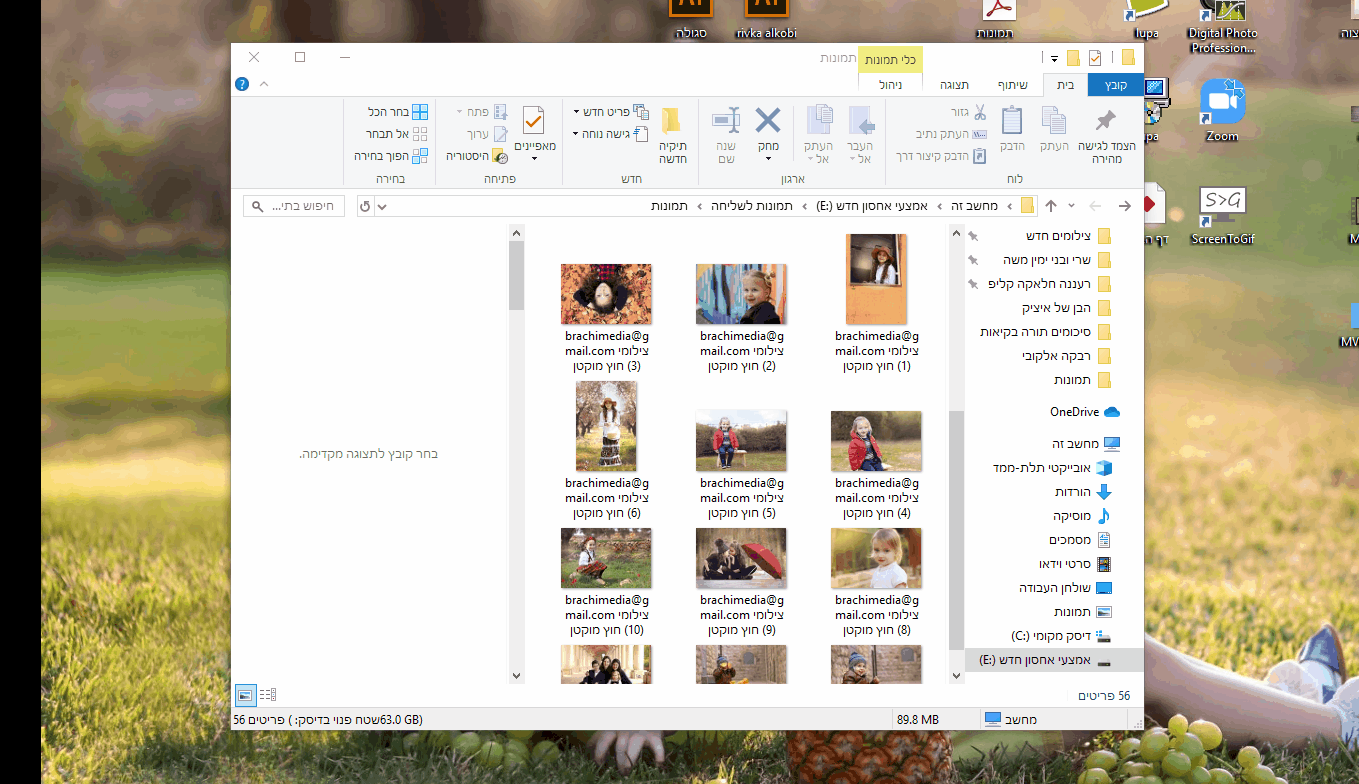The image size is (1359, 784).
Task: Switch to large thumbnails view in status bar
Action: pos(245,694)
